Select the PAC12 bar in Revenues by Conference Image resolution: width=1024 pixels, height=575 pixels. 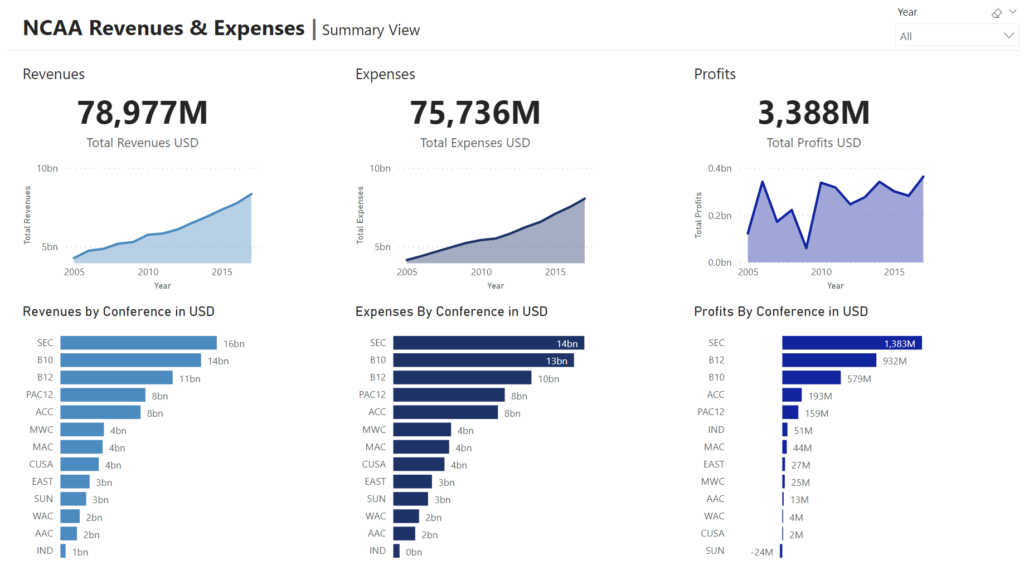pyautogui.click(x=102, y=395)
